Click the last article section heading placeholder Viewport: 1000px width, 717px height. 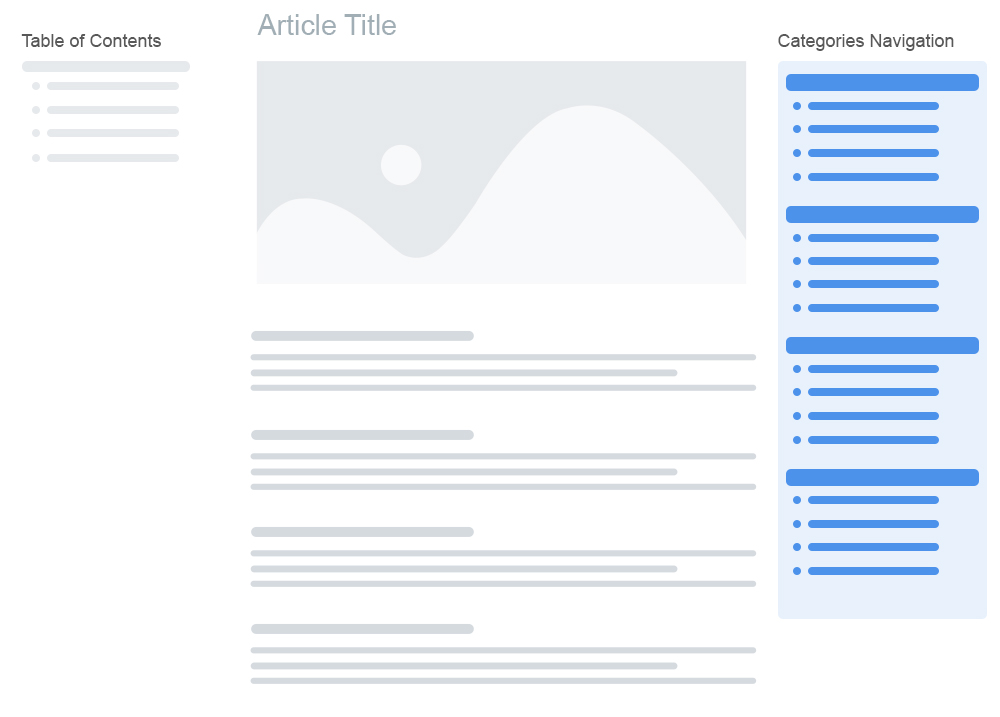[x=362, y=629]
